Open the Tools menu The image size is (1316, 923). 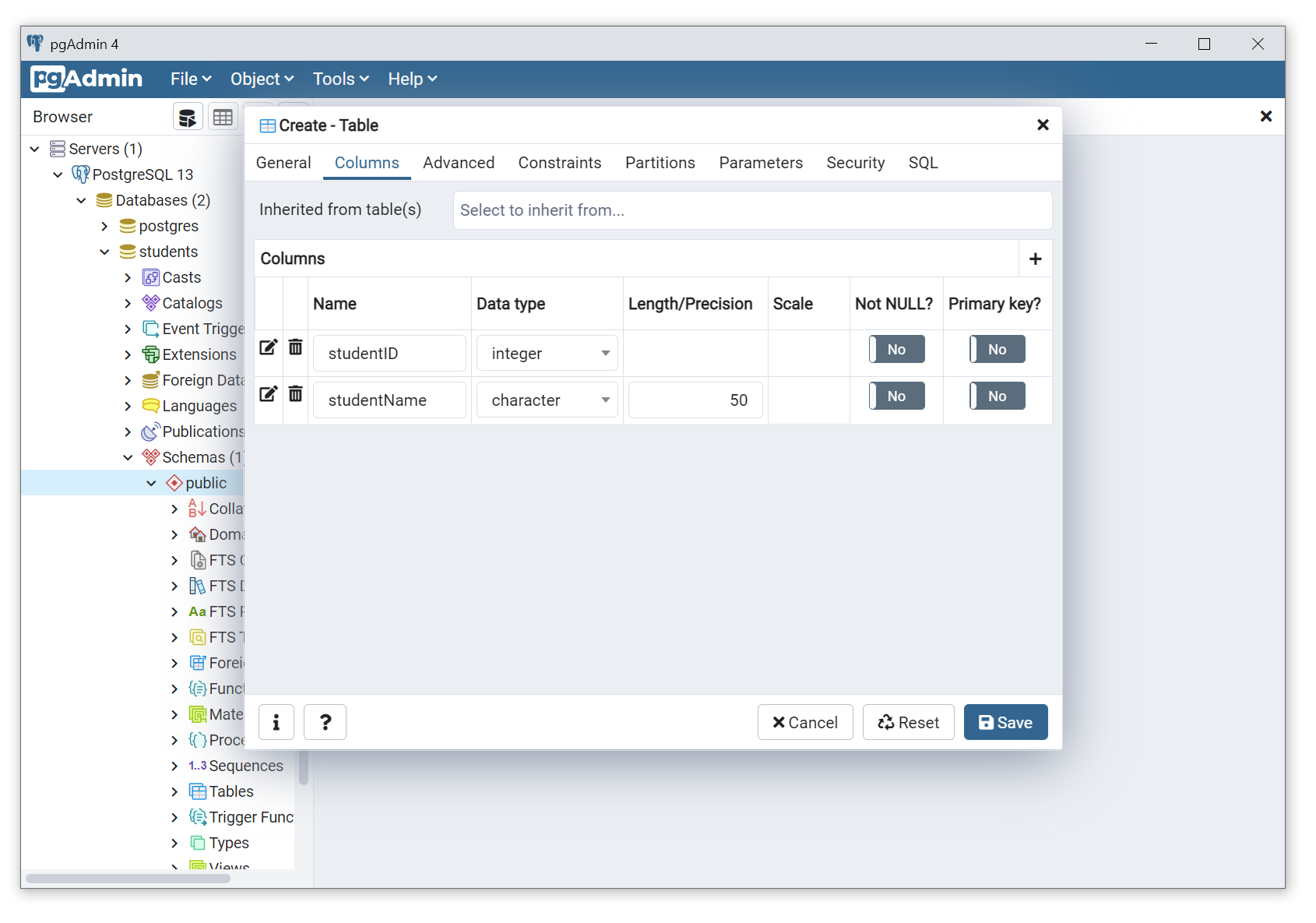click(340, 79)
